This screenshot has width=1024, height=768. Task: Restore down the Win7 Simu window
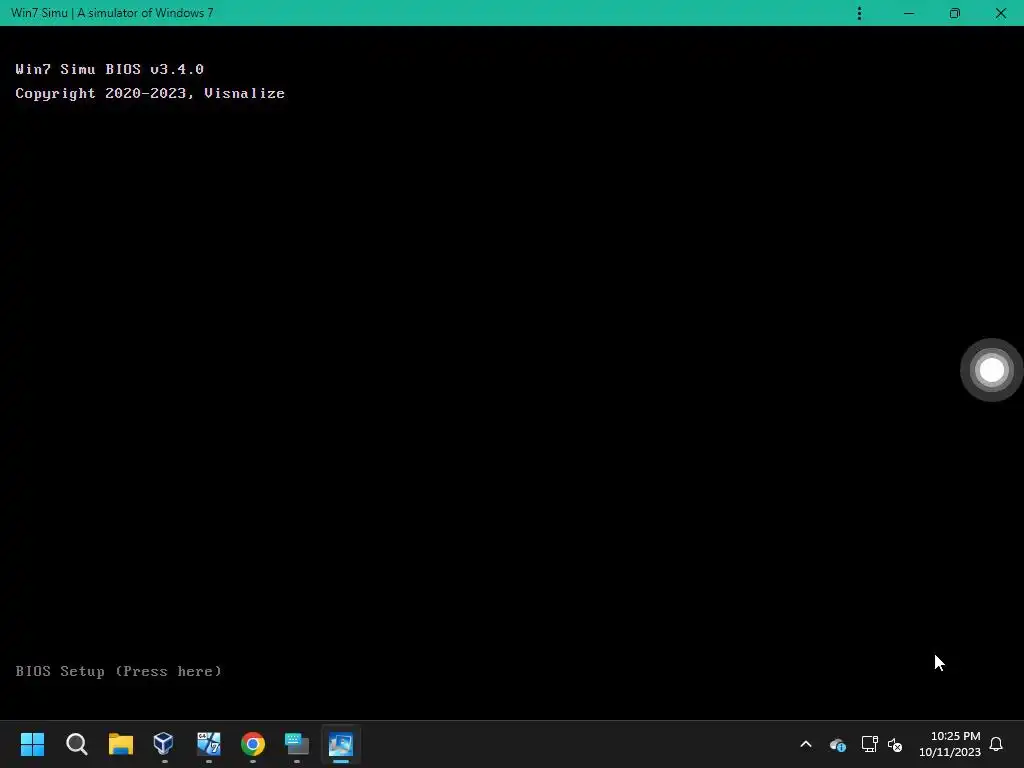click(955, 13)
